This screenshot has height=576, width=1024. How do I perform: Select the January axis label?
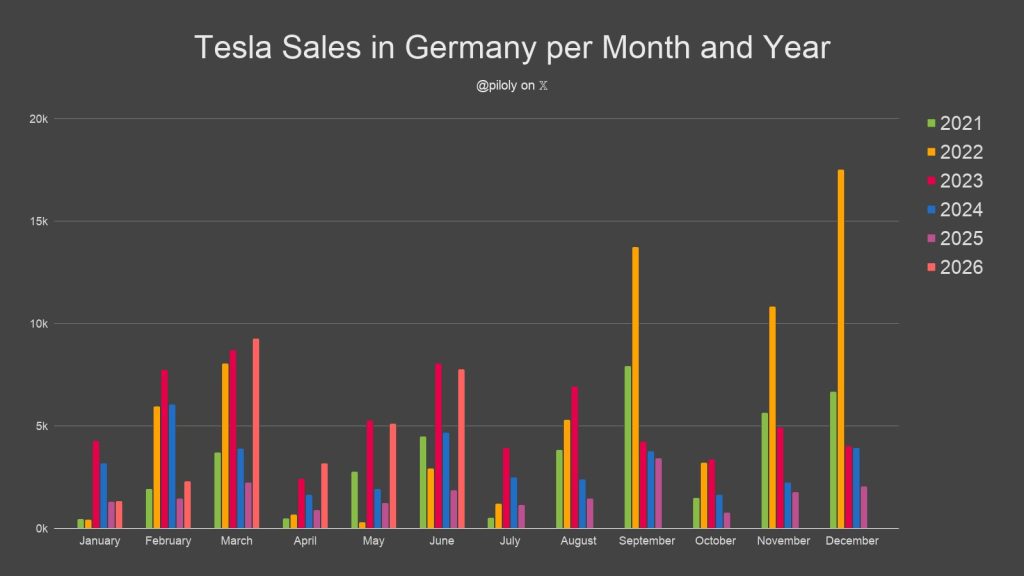100,541
